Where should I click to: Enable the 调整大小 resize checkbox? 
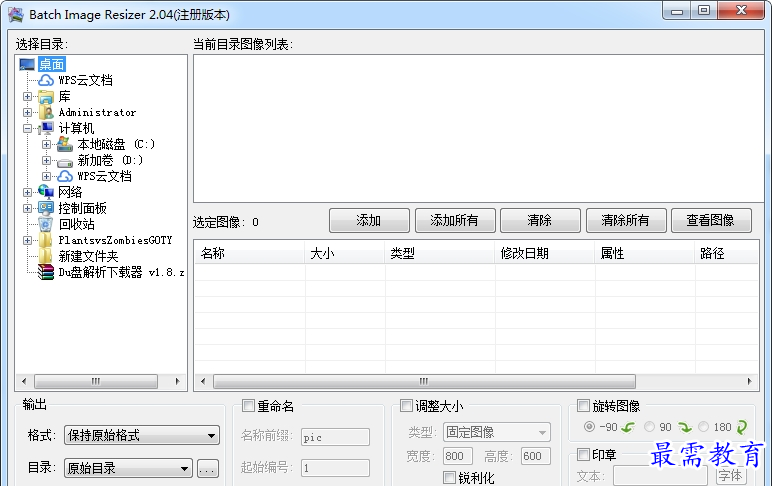(x=406, y=406)
